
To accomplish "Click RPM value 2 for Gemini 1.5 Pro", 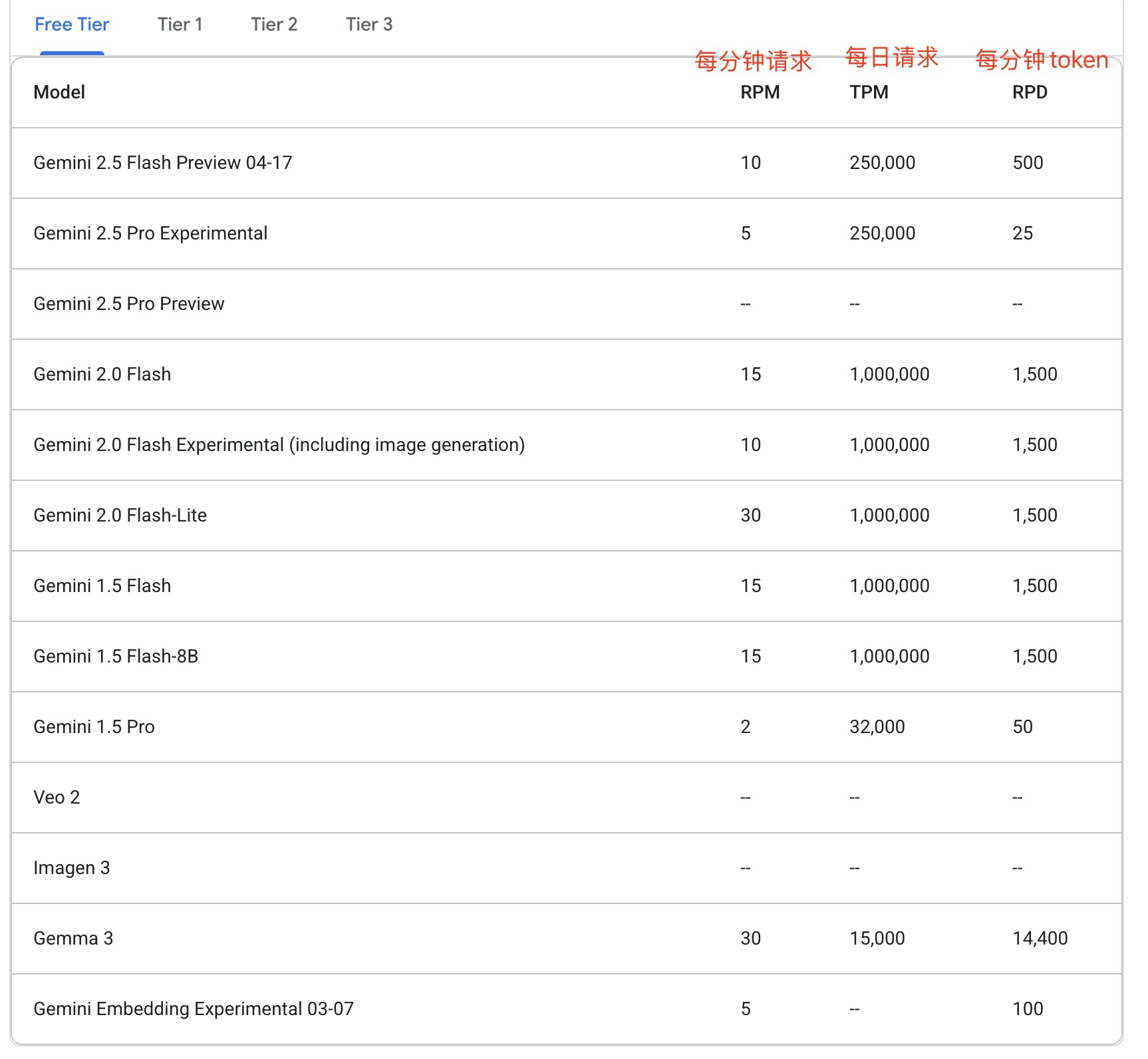I will 746,726.
